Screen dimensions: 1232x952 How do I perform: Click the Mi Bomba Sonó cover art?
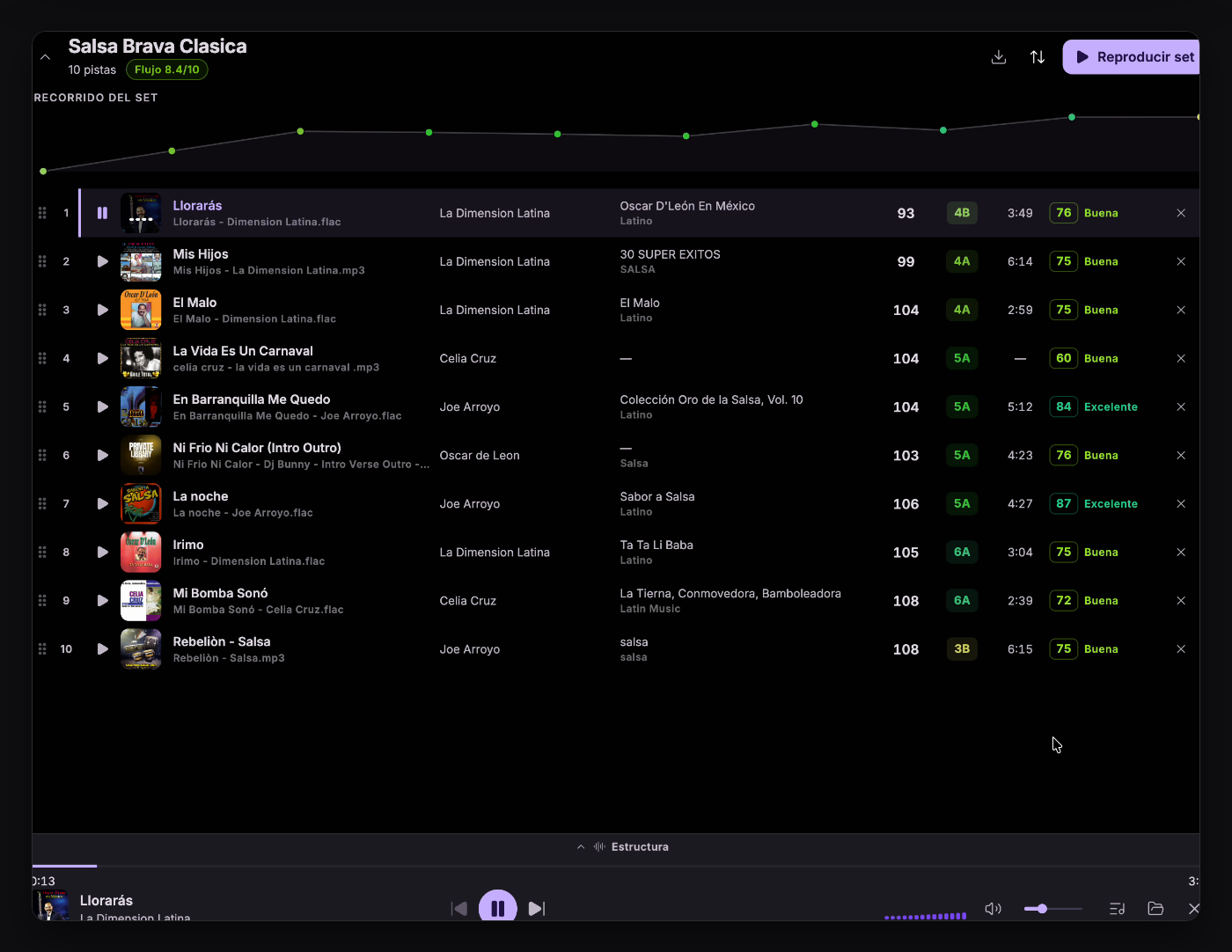pyautogui.click(x=141, y=600)
